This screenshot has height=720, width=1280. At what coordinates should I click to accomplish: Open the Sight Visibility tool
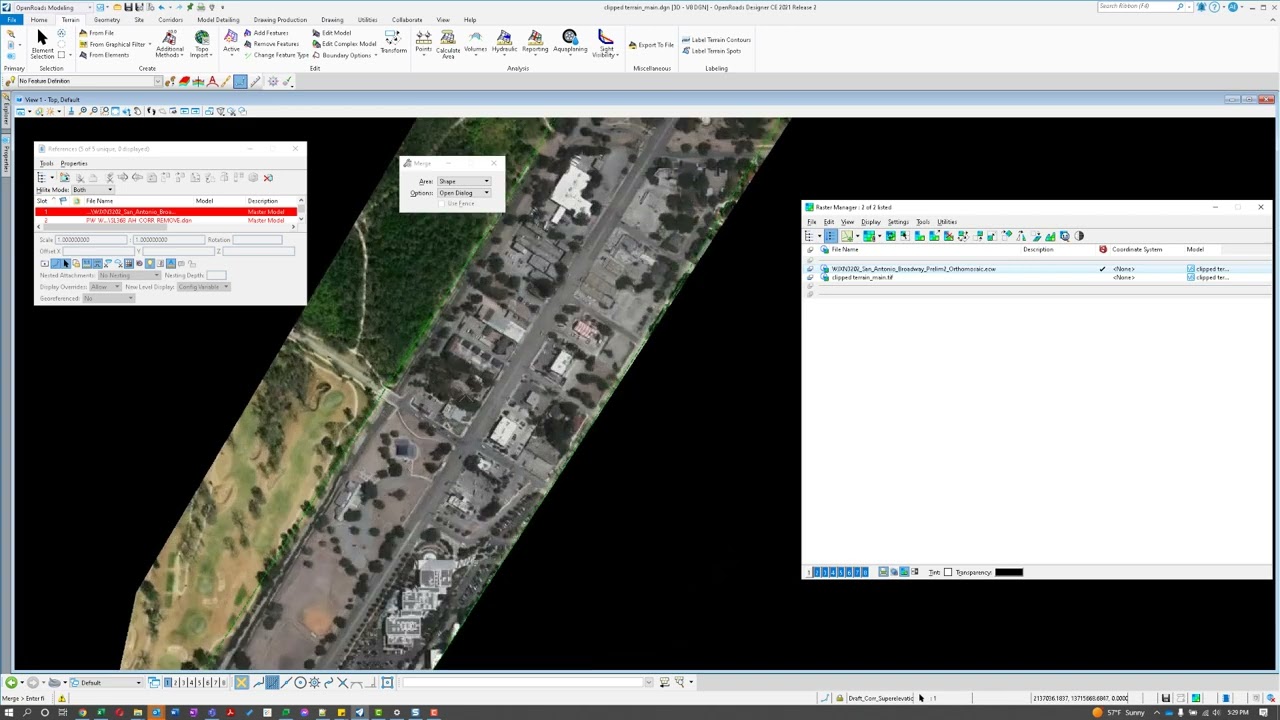[x=605, y=44]
